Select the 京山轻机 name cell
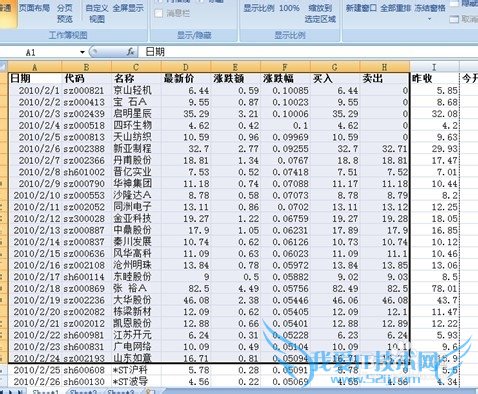Screen dimensions: 478x394 coord(136,90)
